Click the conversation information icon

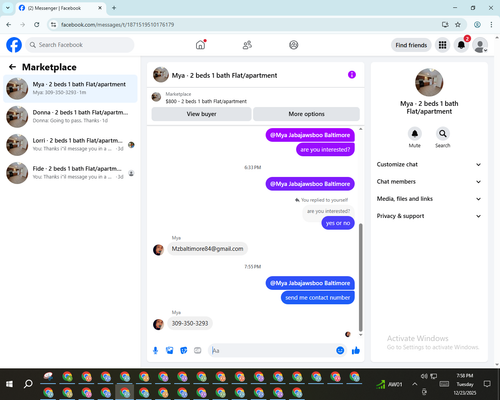pyautogui.click(x=352, y=75)
